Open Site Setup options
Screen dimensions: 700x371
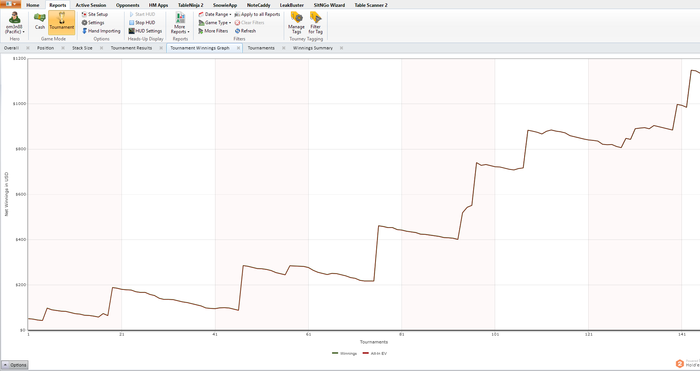[95, 14]
